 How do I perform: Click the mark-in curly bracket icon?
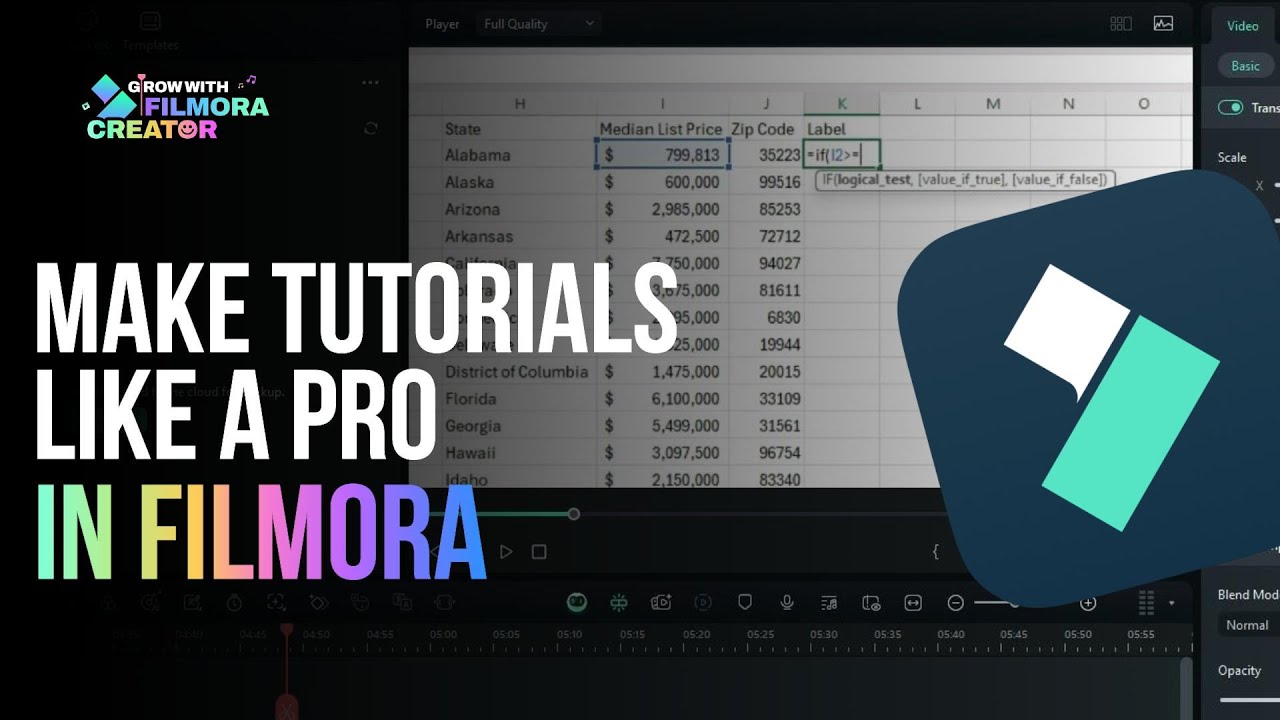pos(936,551)
